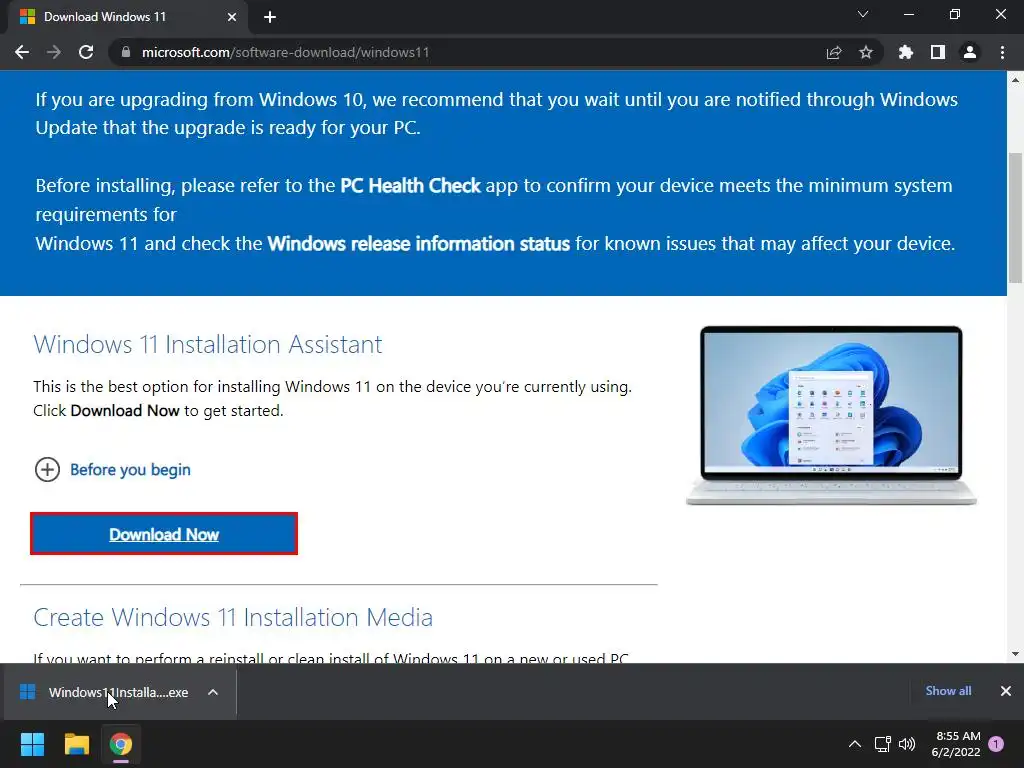Bookmark this page with the star
This screenshot has width=1024, height=768.
(865, 52)
